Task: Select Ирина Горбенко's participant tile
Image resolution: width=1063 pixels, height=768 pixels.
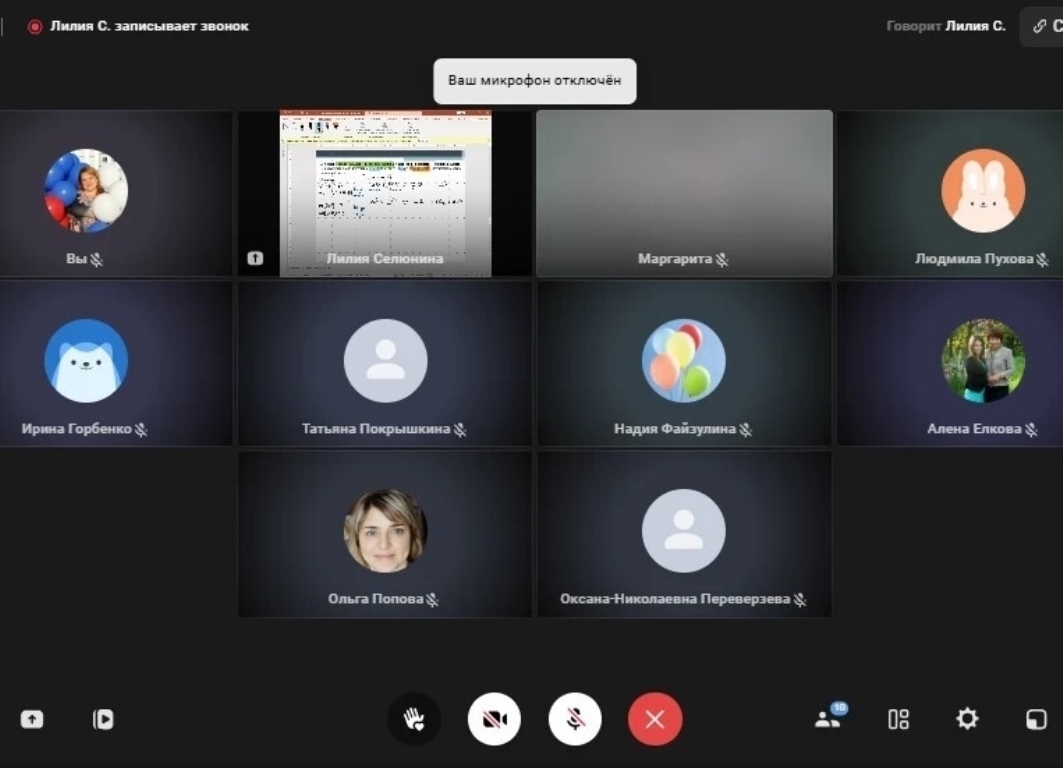Action: pos(116,363)
